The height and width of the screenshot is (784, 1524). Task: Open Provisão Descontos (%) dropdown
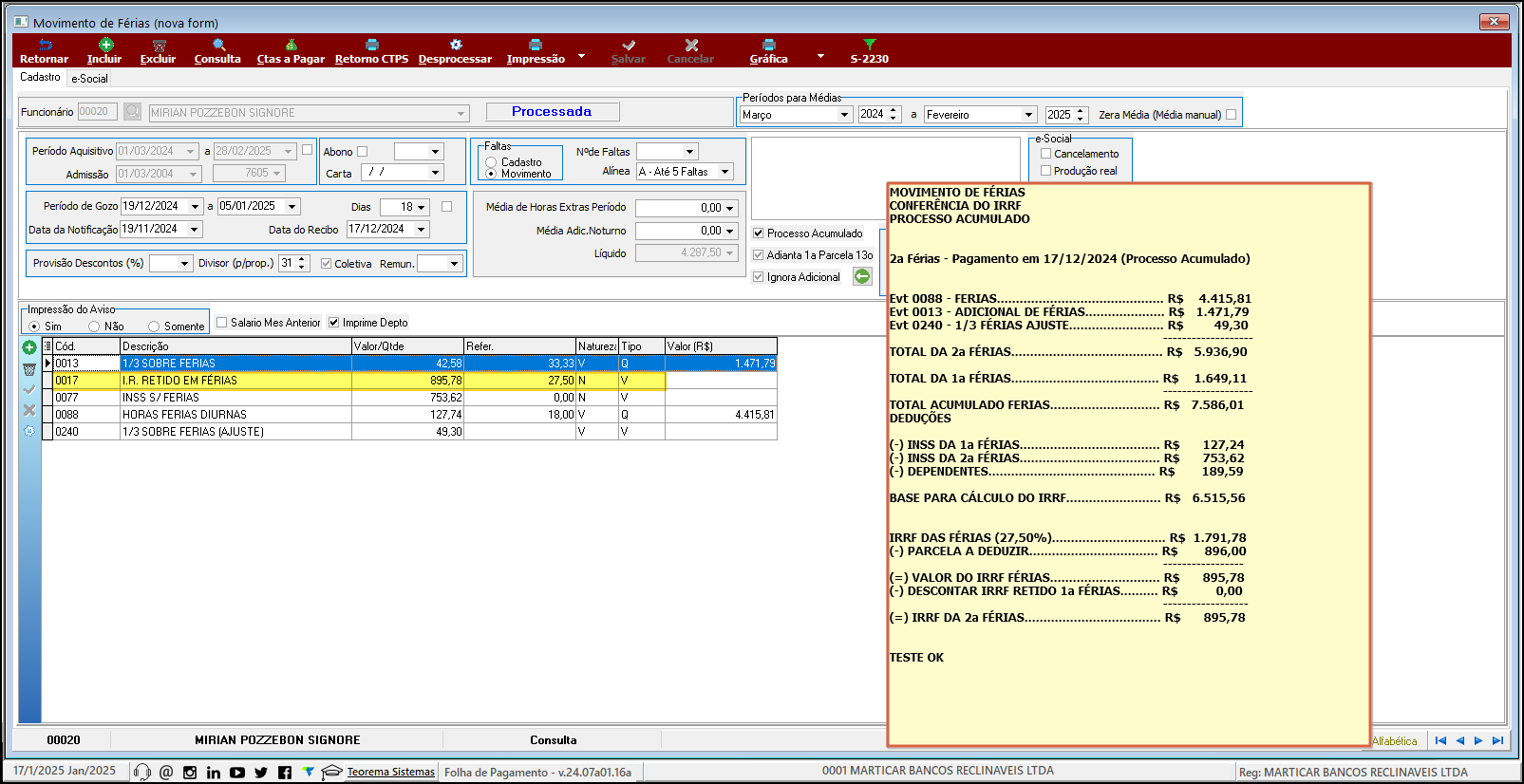pyautogui.click(x=184, y=263)
